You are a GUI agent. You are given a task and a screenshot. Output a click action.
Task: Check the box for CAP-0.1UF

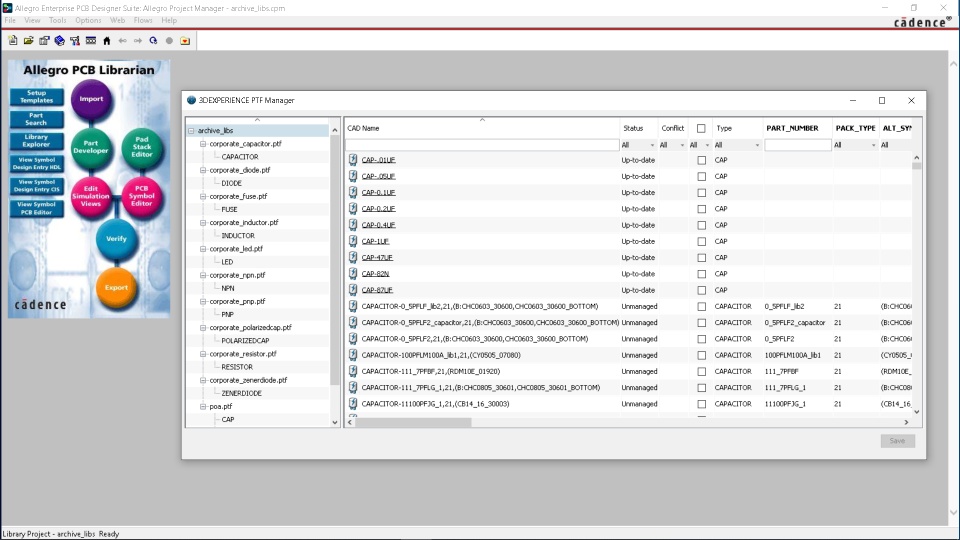click(702, 192)
